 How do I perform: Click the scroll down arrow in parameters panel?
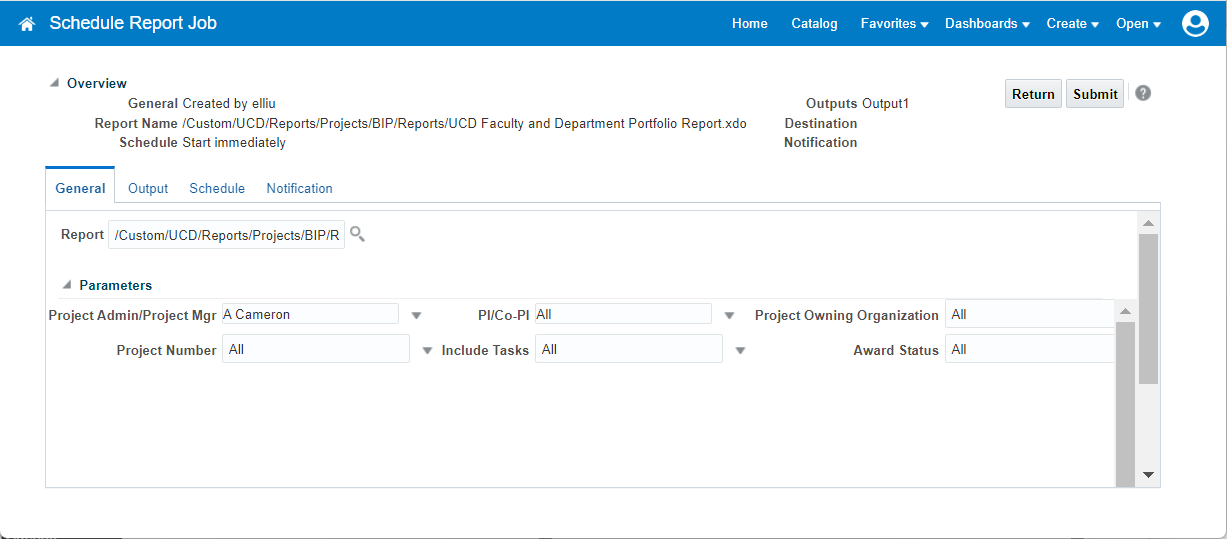click(1148, 474)
